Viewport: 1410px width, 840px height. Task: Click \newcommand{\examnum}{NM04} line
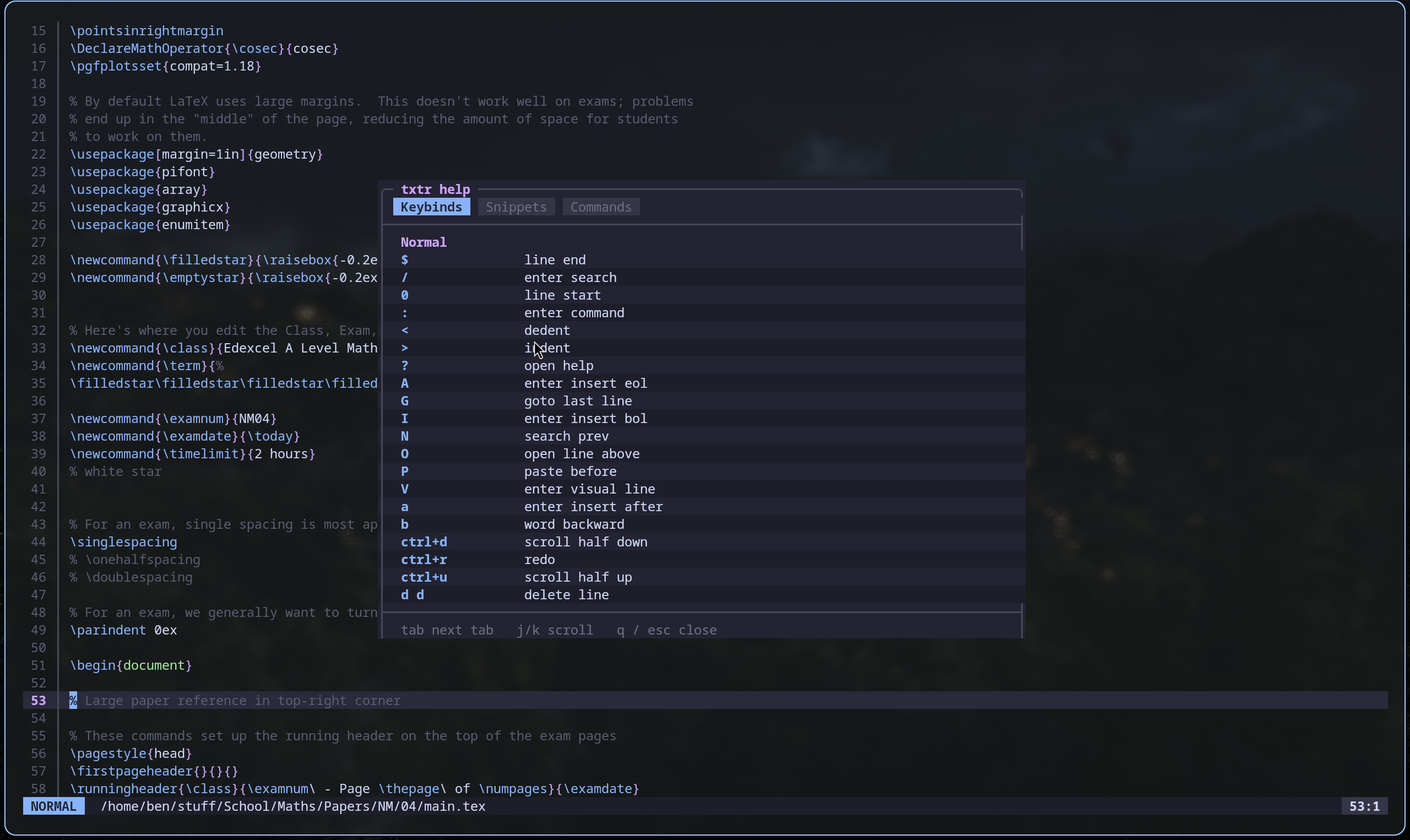(173, 418)
